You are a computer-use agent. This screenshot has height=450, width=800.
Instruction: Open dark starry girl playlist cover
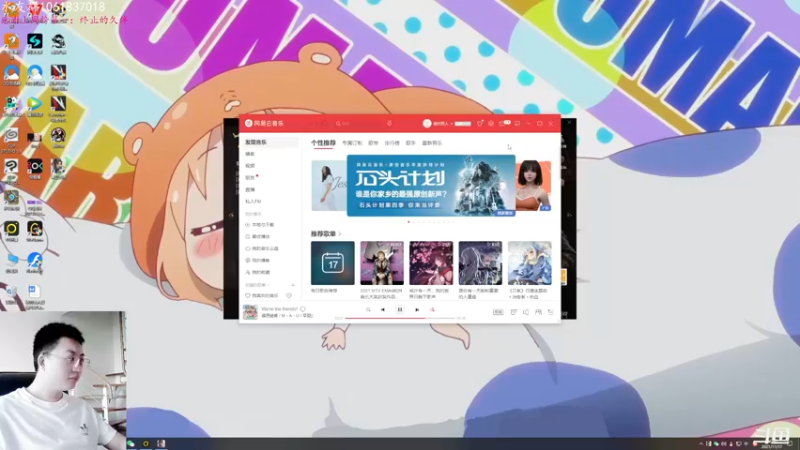pyautogui.click(x=480, y=263)
